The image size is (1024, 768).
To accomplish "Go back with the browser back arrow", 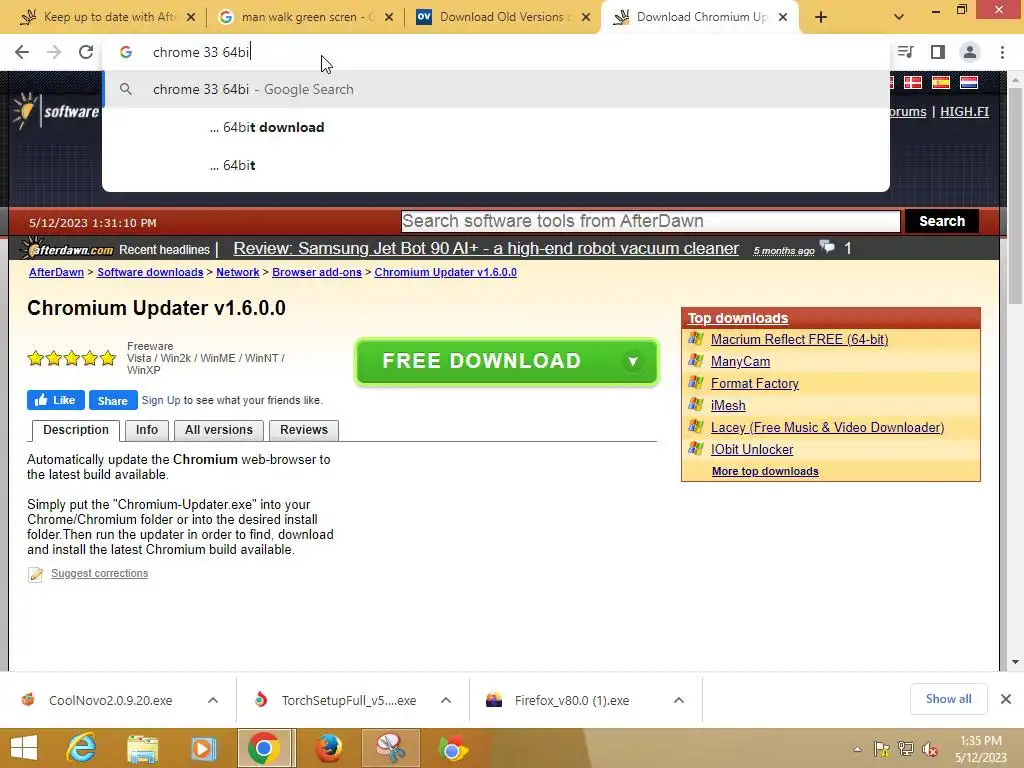I will (22, 52).
